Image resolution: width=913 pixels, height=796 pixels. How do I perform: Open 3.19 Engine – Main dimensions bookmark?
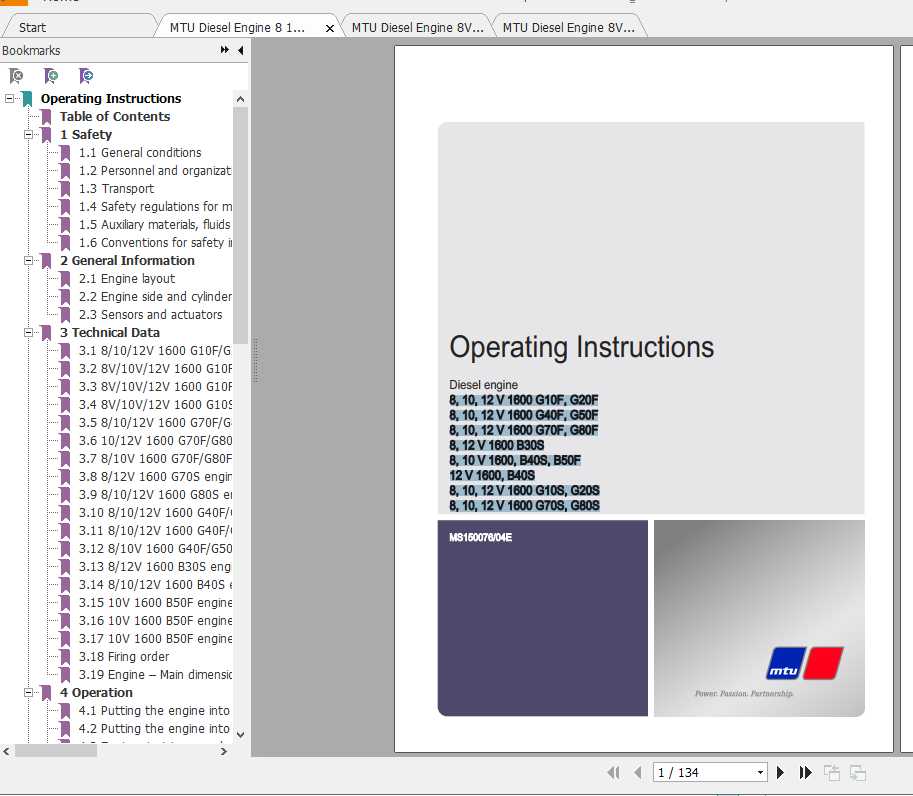155,675
